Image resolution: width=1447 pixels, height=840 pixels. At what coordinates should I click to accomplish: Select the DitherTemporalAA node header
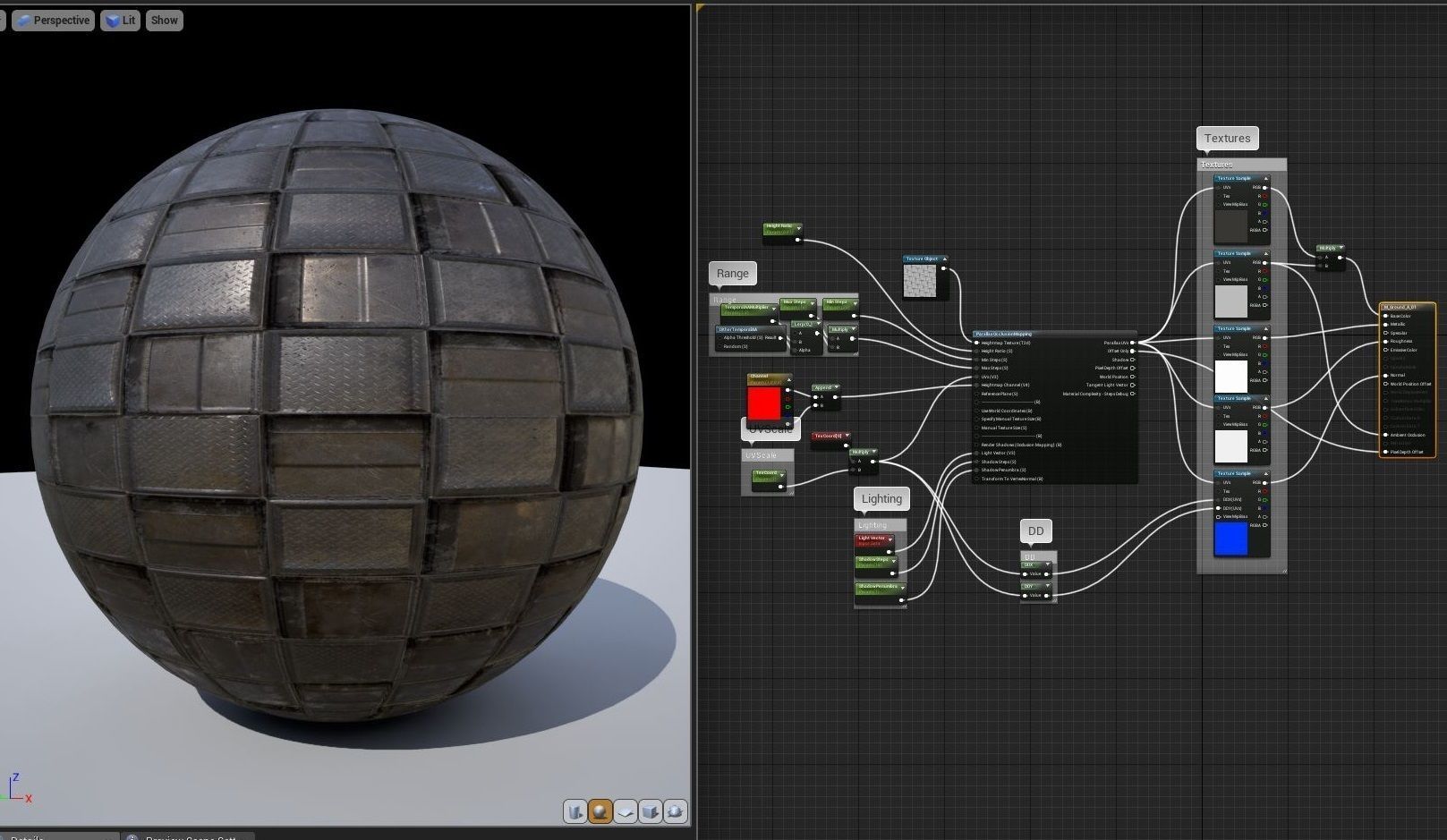click(751, 329)
